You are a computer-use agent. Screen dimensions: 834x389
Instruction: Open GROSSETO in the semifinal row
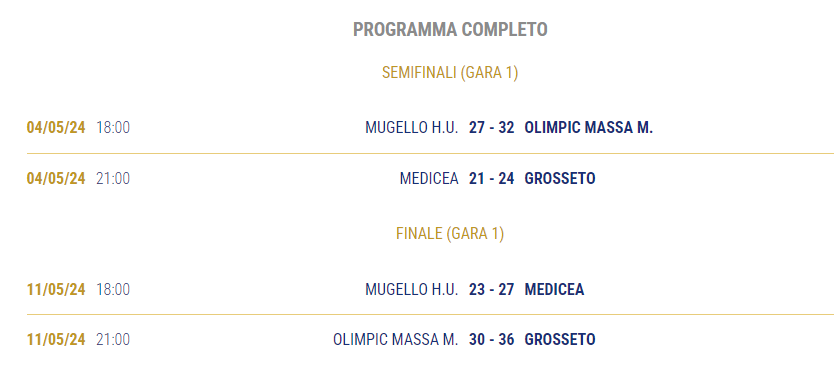pos(560,178)
